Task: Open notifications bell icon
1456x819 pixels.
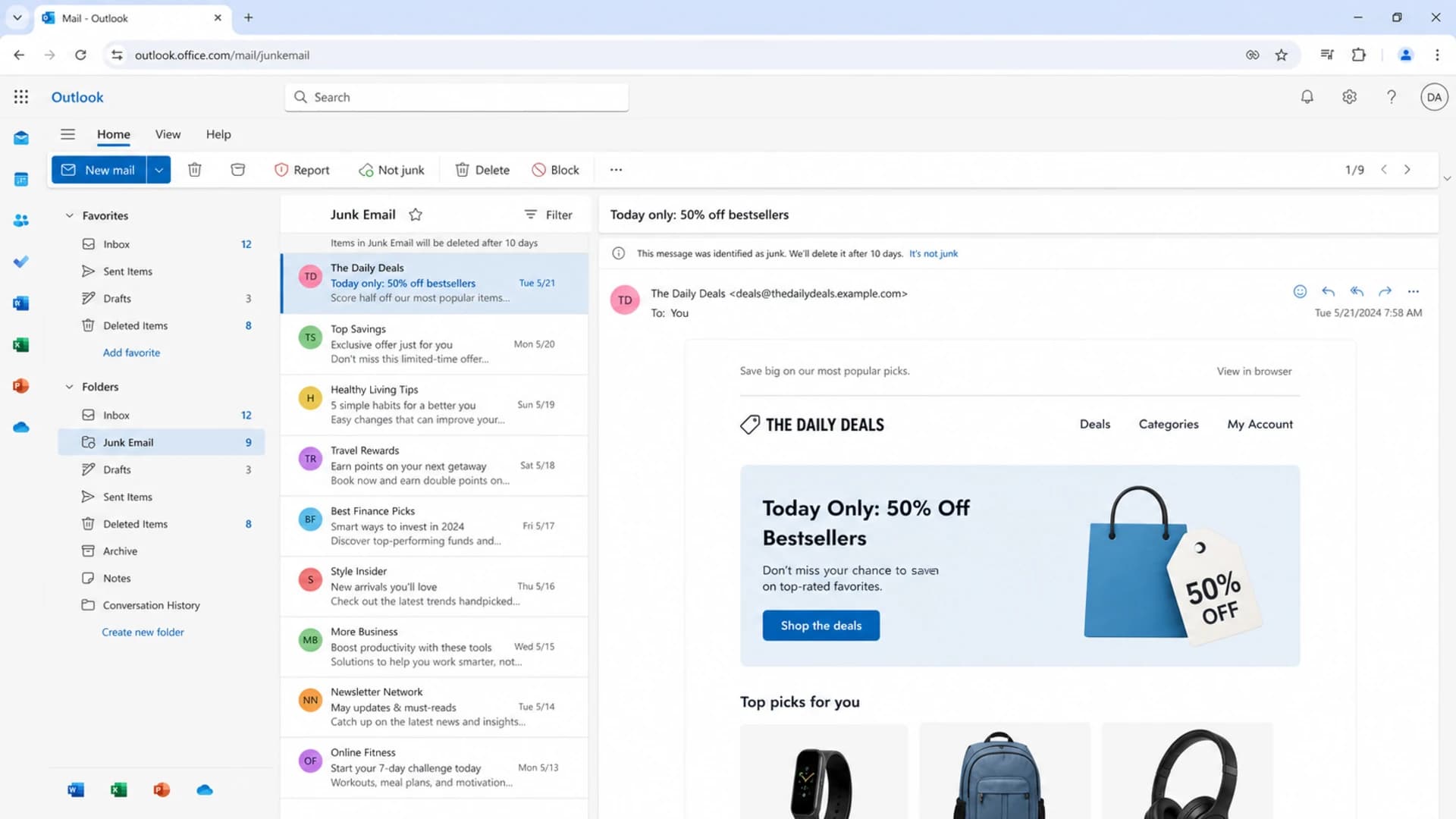Action: tap(1307, 97)
